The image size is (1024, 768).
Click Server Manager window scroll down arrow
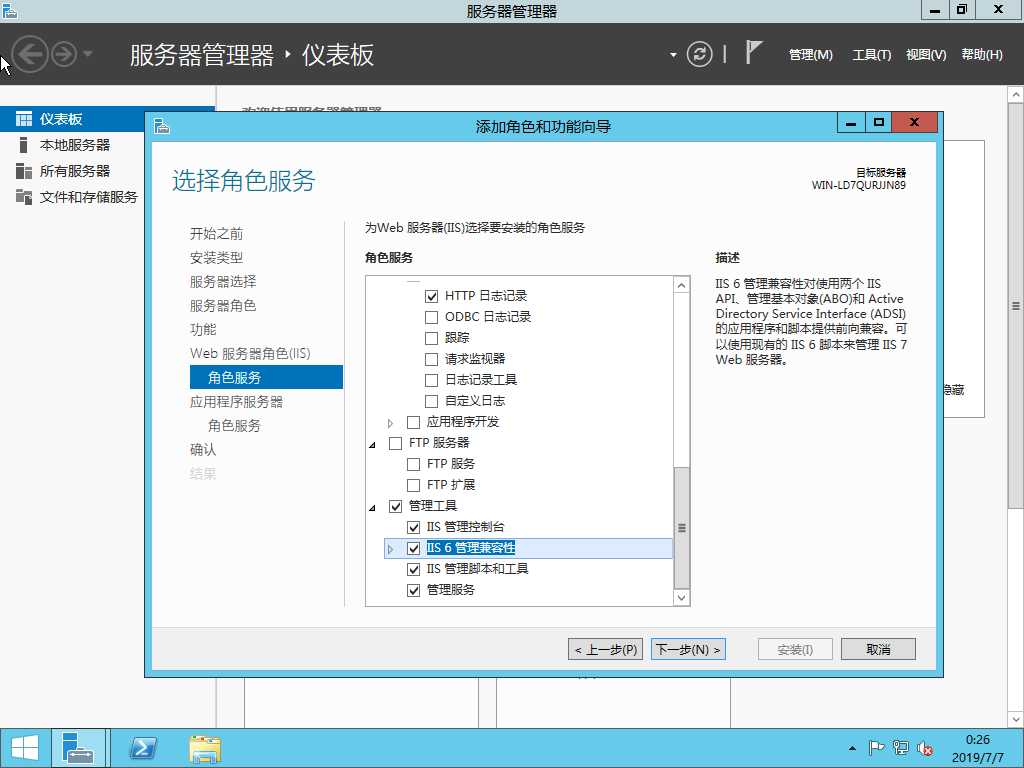pos(1016,720)
